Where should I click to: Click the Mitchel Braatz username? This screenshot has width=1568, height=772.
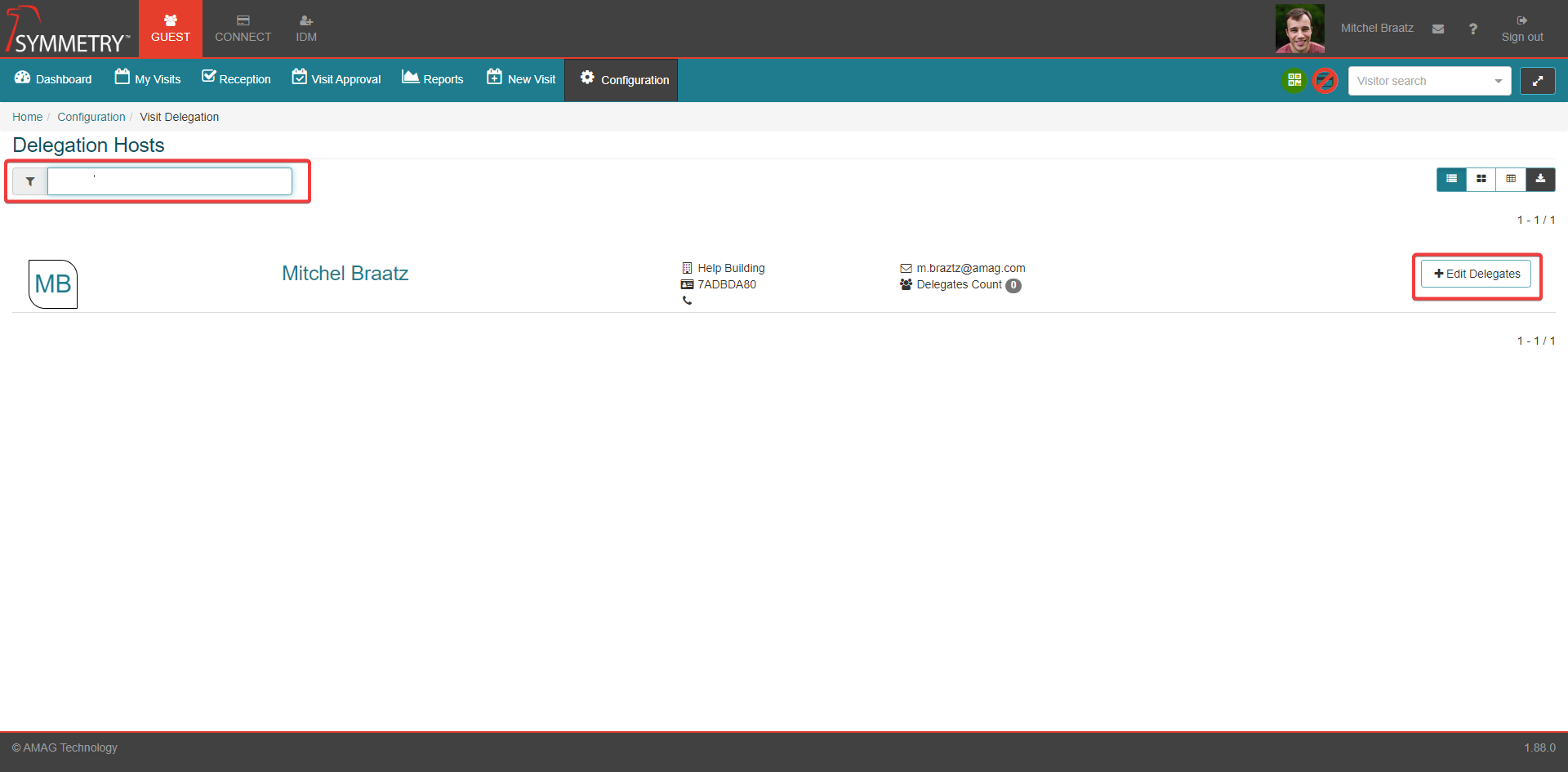1377,28
